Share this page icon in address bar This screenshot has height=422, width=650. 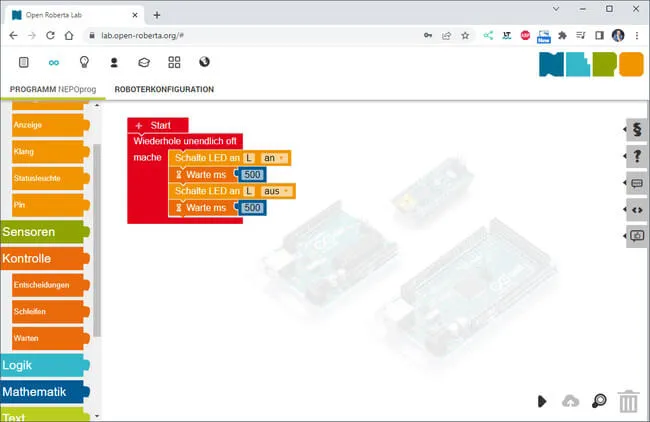446,36
